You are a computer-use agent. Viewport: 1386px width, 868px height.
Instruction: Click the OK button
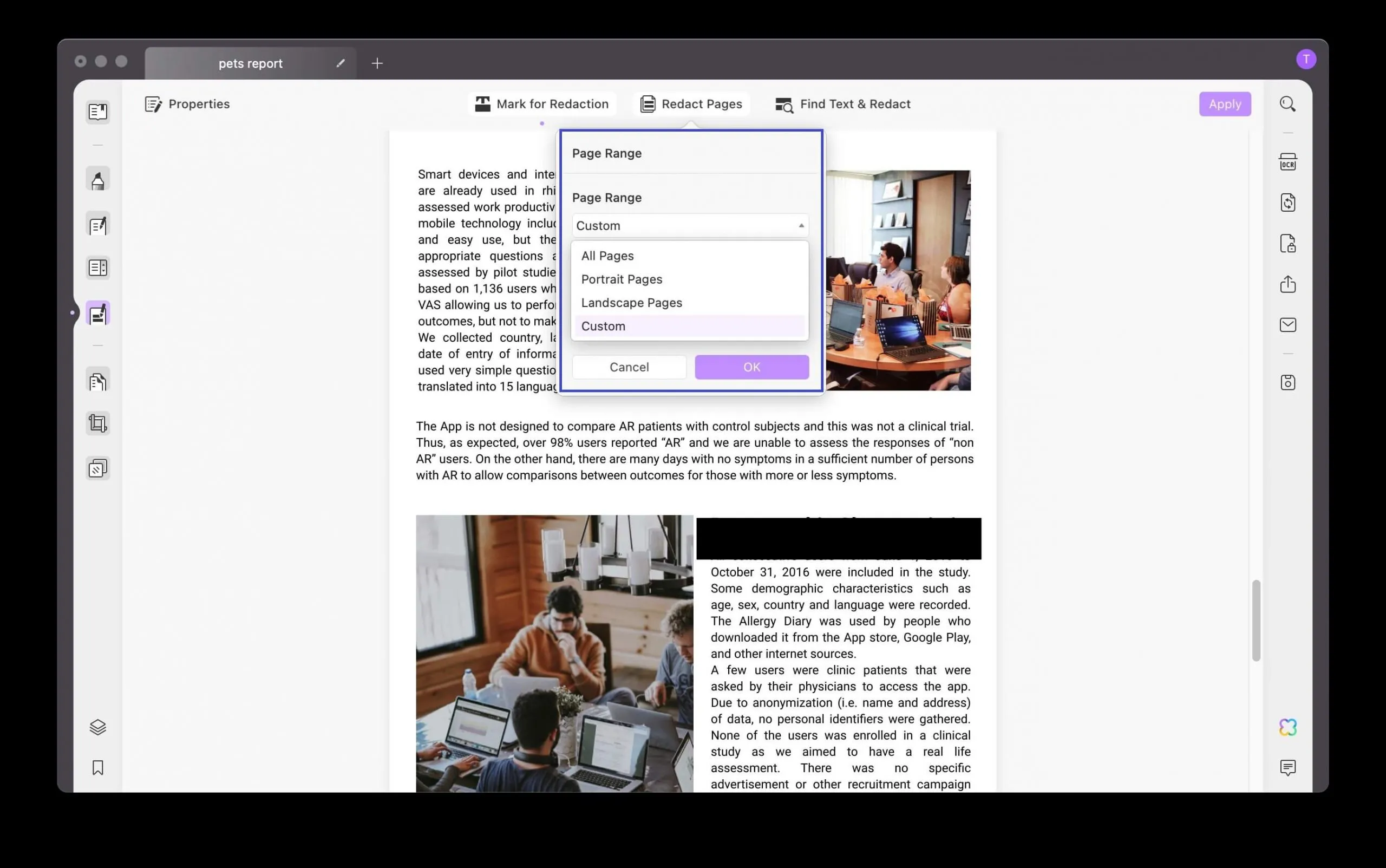point(752,366)
